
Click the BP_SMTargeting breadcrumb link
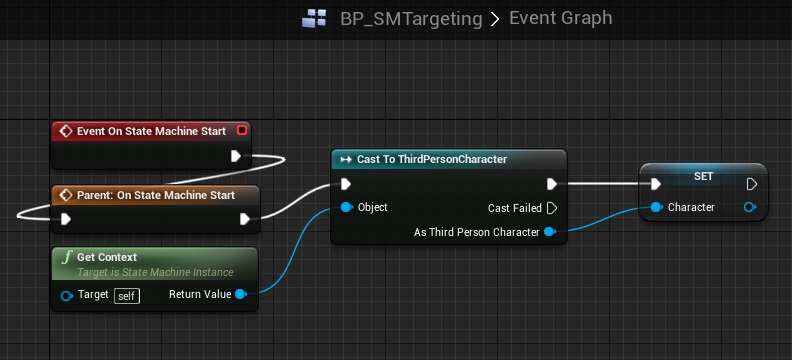[x=411, y=19]
